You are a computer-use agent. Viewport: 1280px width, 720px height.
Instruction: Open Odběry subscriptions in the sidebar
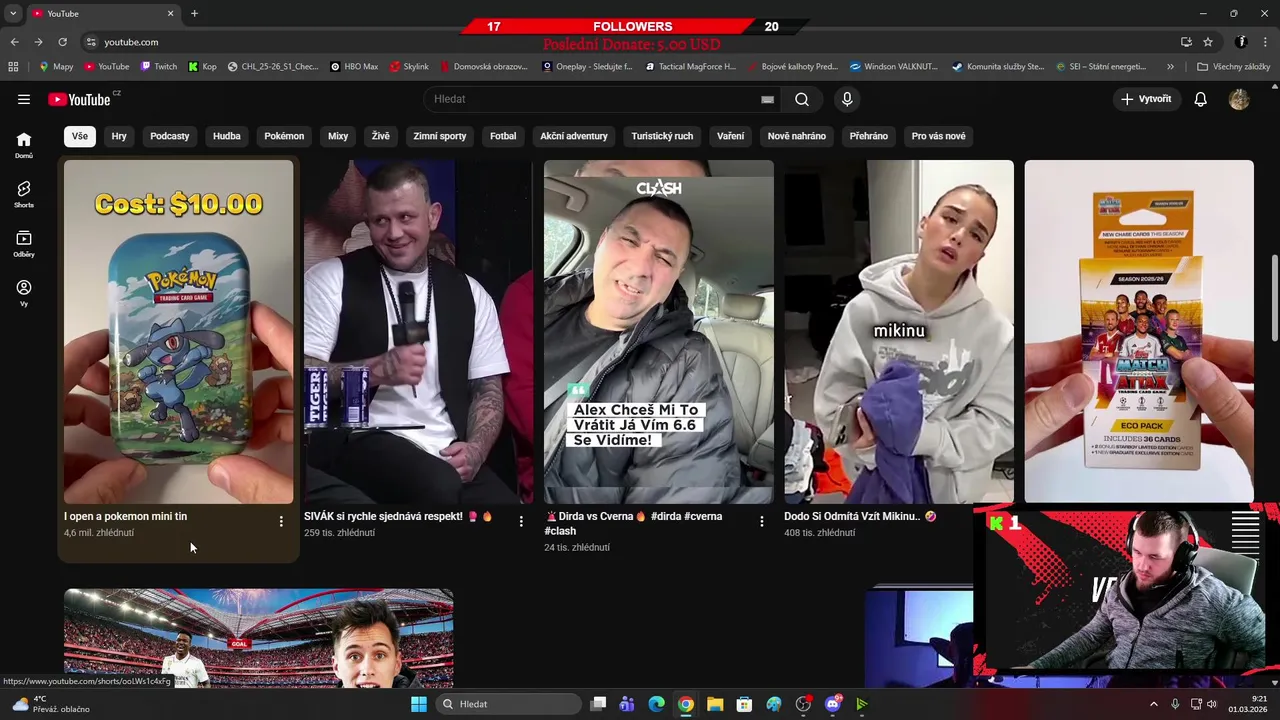point(24,243)
